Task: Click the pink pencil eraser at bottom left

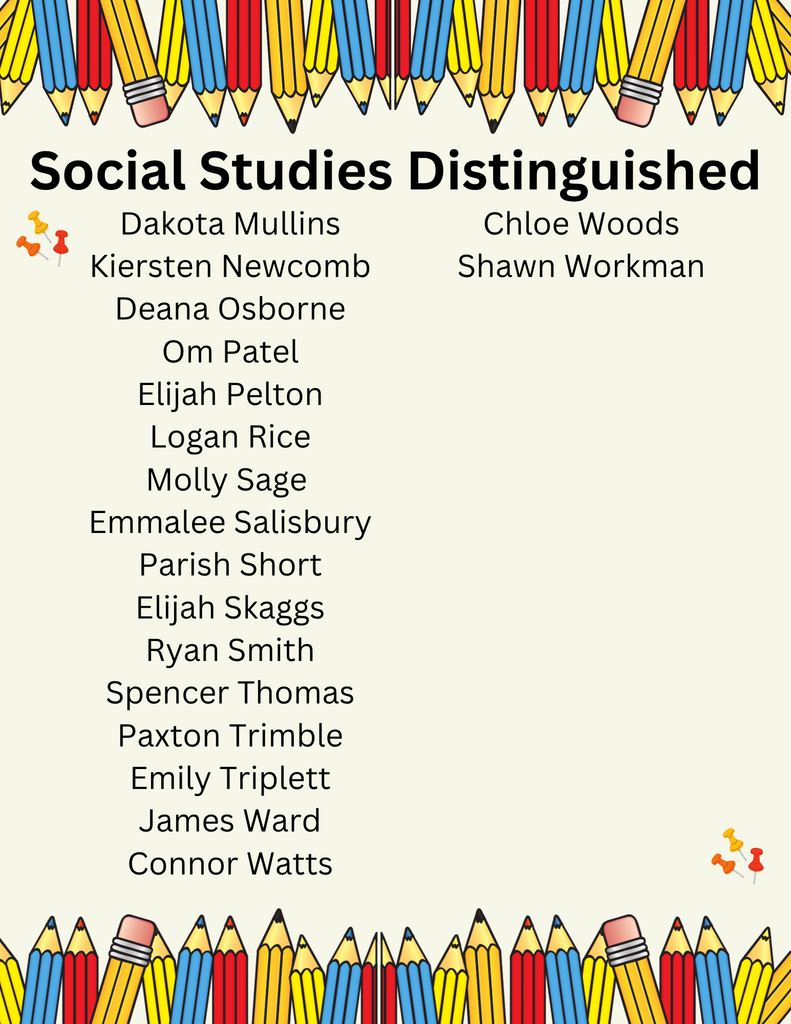Action: click(x=135, y=932)
